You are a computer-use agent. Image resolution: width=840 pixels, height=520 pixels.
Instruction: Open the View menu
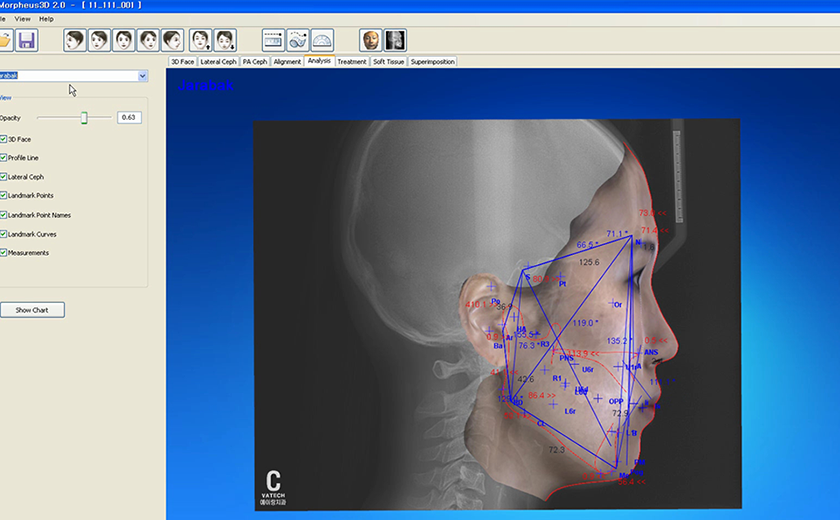(22, 19)
